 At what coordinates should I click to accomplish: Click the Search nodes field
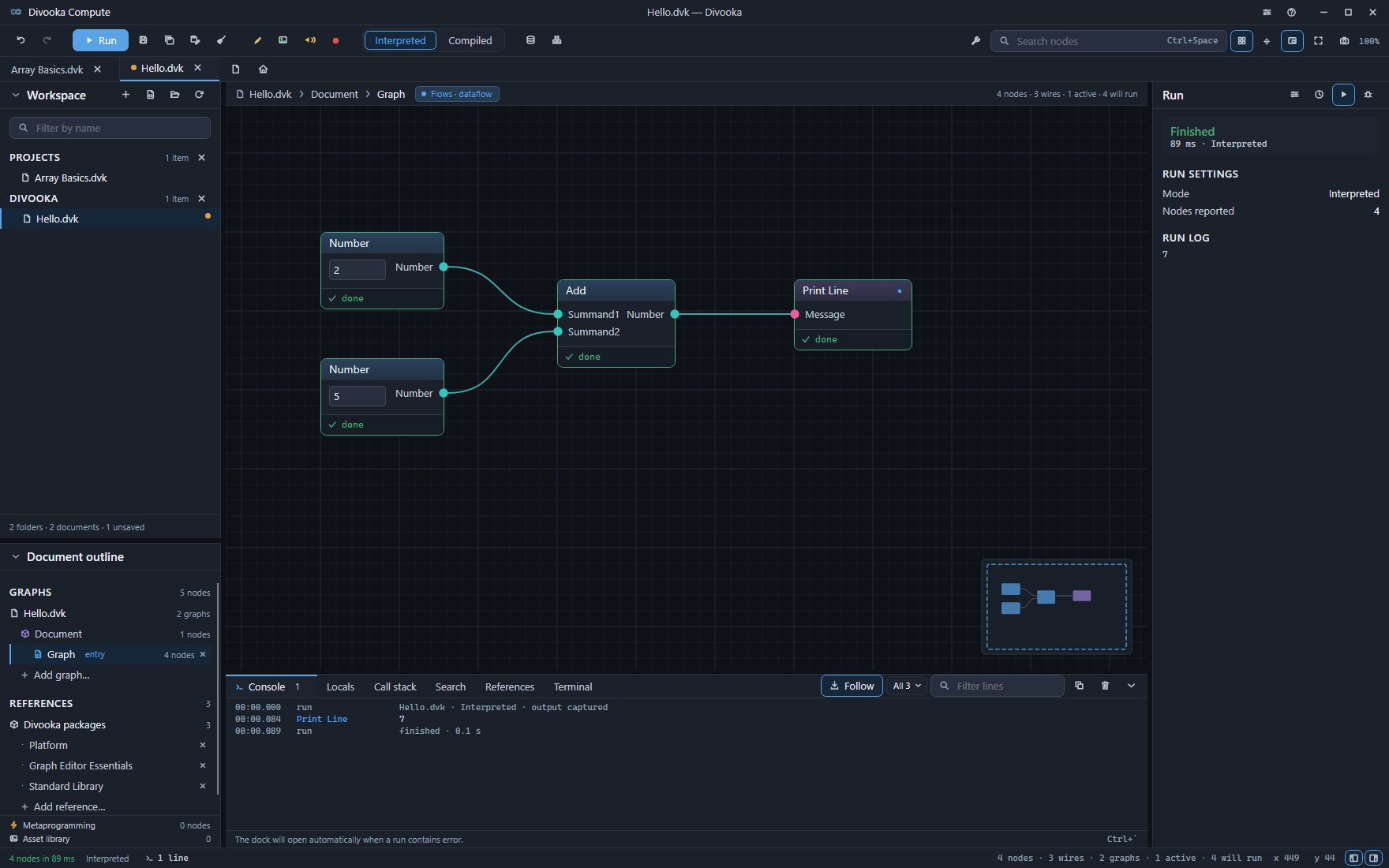pyautogui.click(x=1108, y=41)
